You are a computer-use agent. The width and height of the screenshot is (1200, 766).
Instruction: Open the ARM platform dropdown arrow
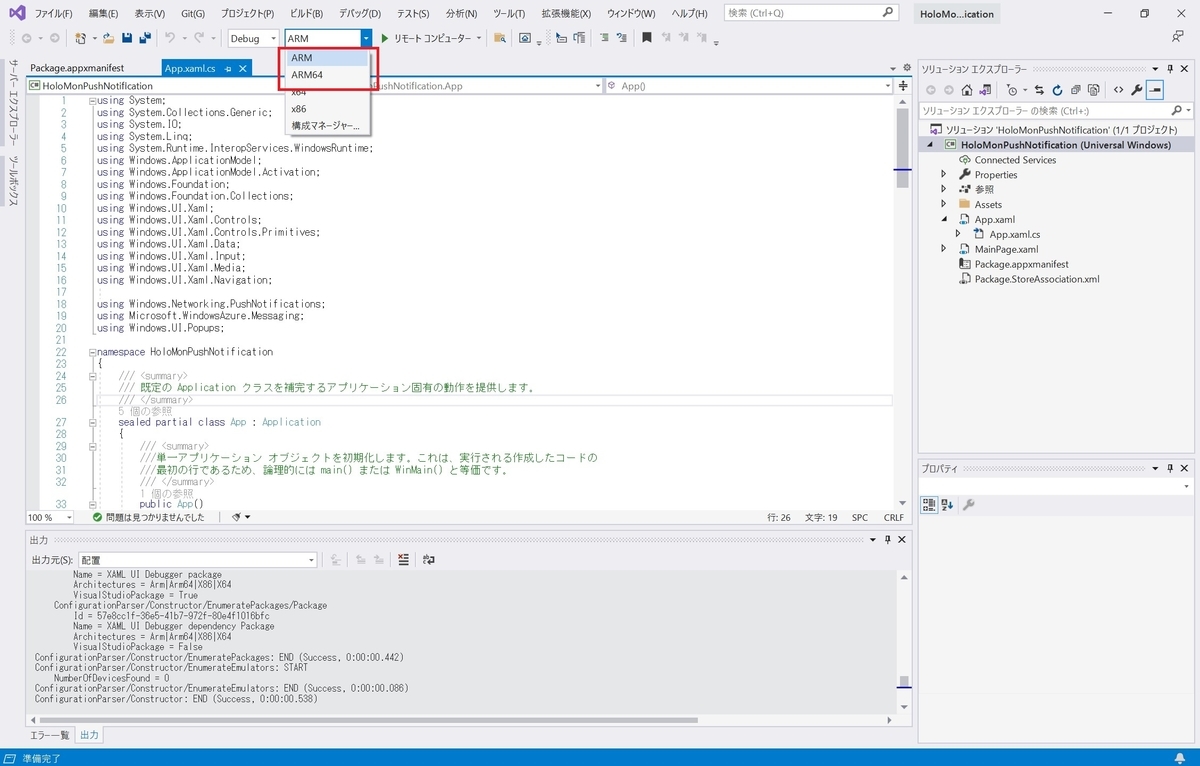(x=366, y=38)
